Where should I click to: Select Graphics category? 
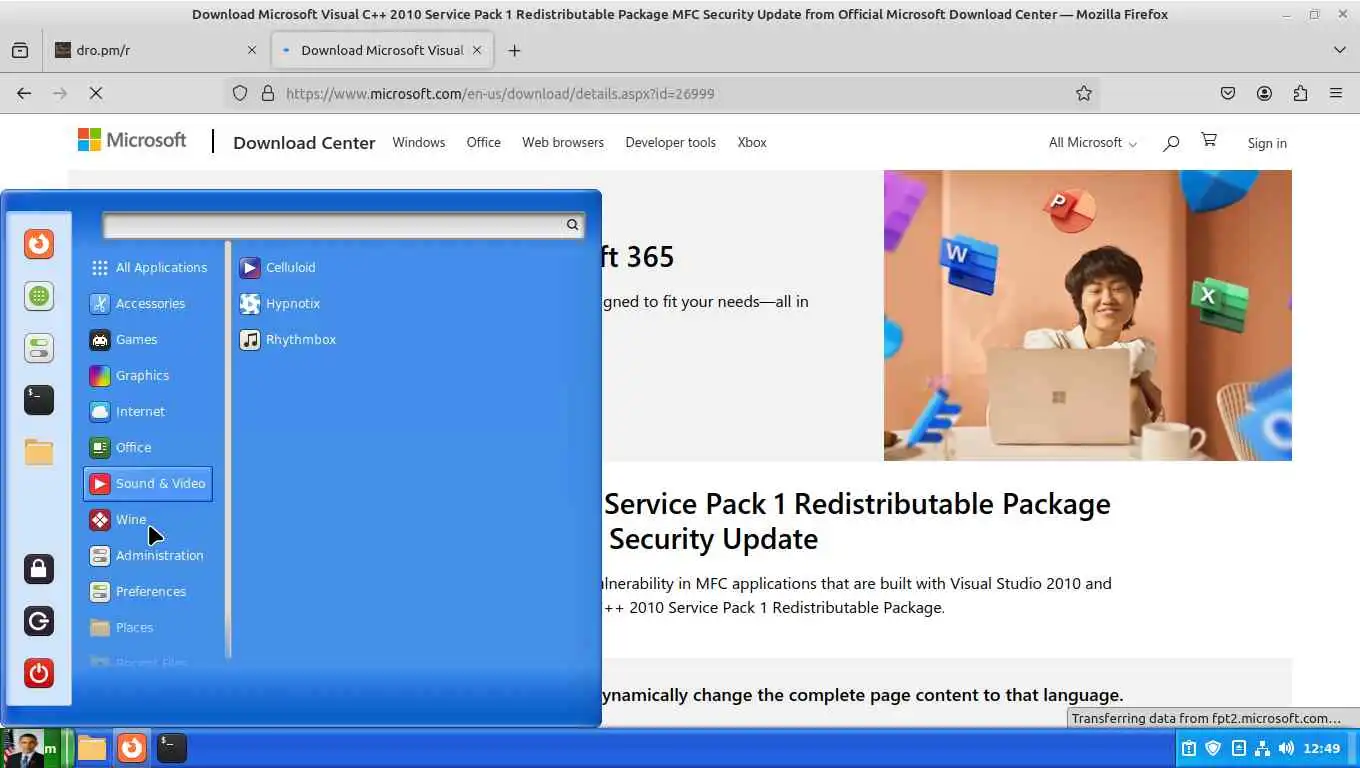148,375
